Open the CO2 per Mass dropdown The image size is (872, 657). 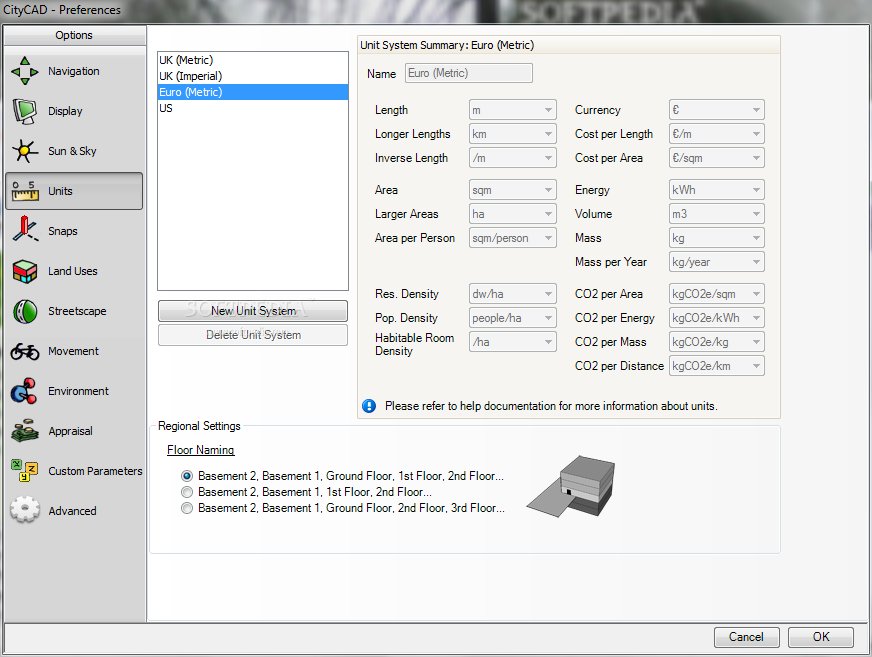click(716, 342)
